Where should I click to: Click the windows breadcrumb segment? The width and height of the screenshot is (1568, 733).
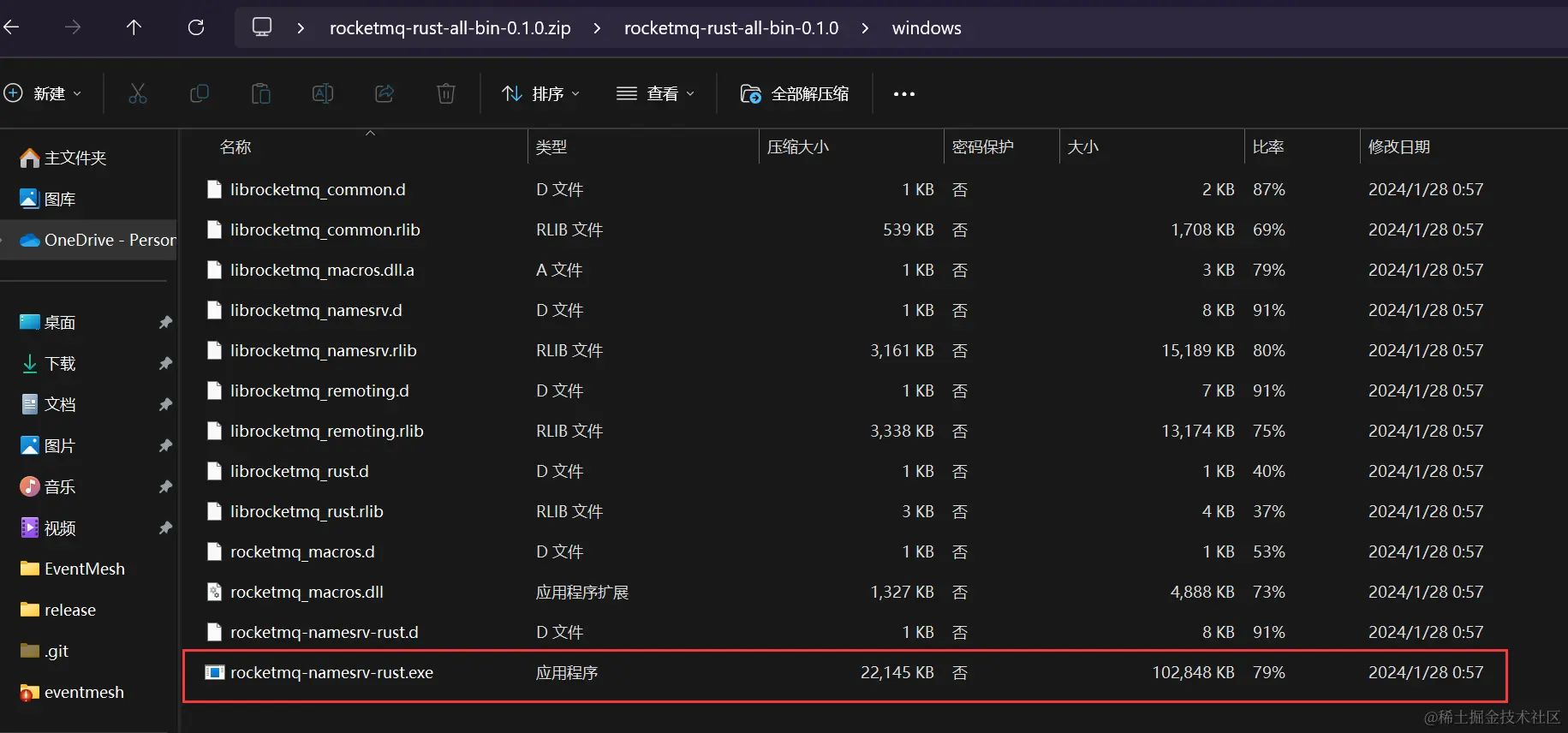(x=927, y=28)
